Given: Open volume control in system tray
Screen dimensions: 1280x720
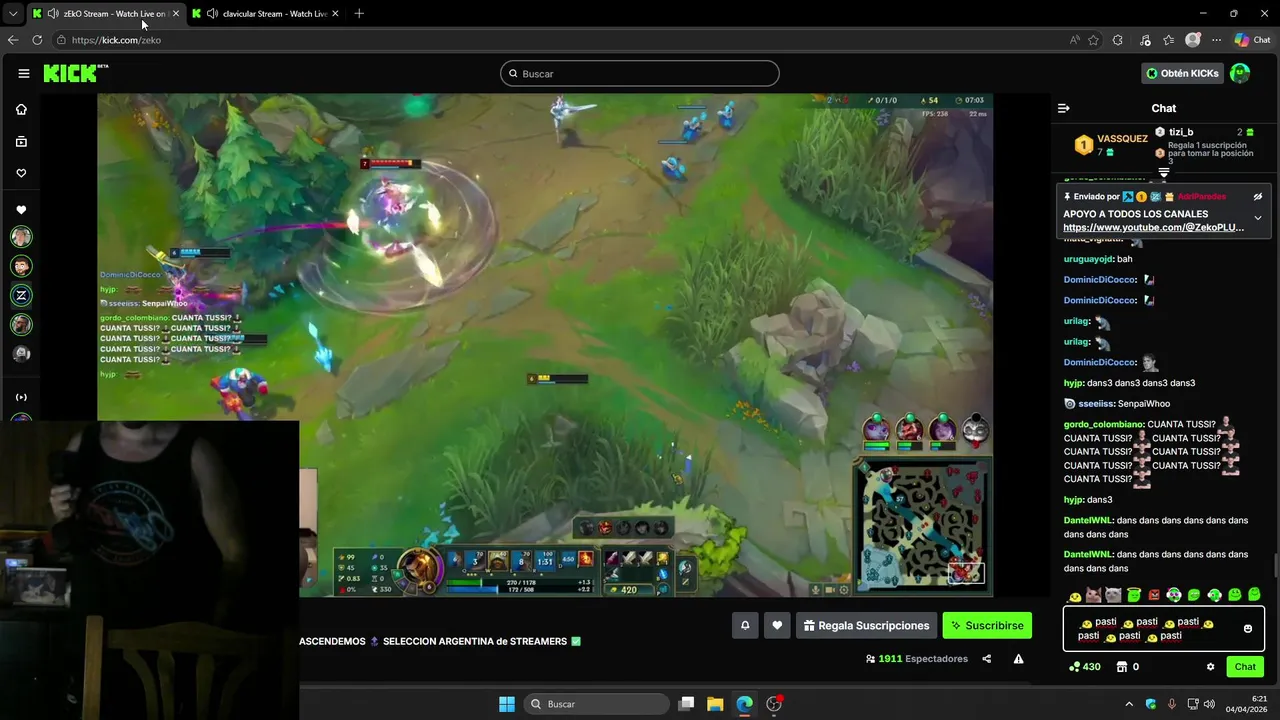Looking at the screenshot, I should click(x=1208, y=704).
